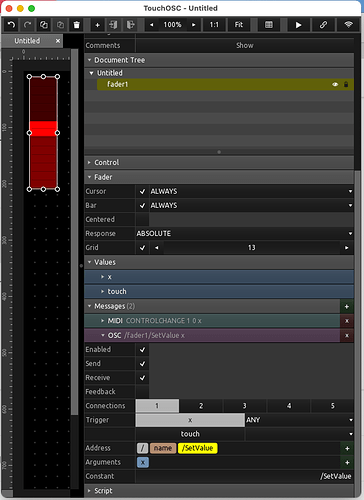Screen dimensions: 364x500
Task: Click the Redo toolbar icon
Action: [28, 25]
